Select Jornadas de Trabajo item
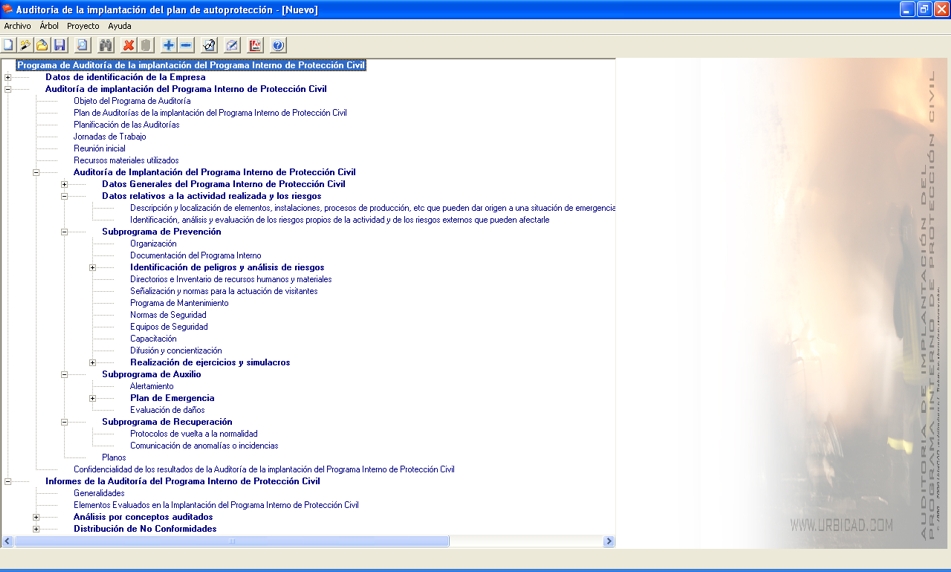This screenshot has height=572, width=951. pyautogui.click(x=110, y=136)
